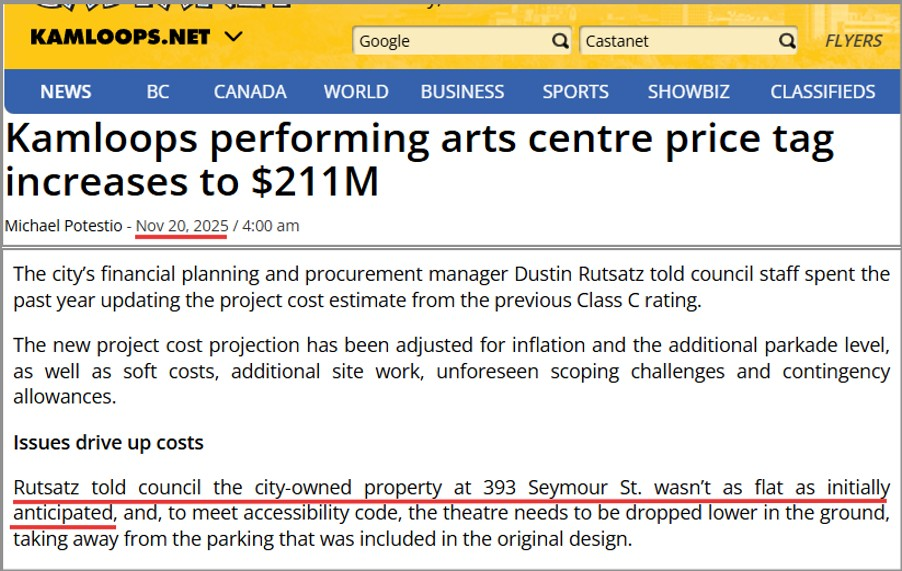Open the CANADA news section
This screenshot has height=571, width=902.
250,92
